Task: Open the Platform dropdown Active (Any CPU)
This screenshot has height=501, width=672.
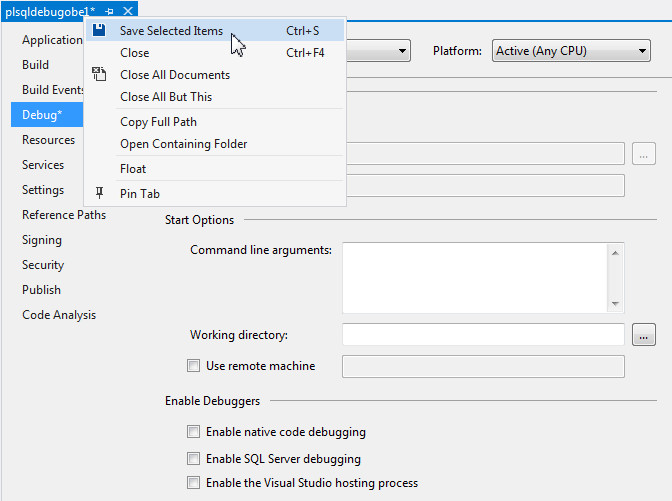Action: 571,51
